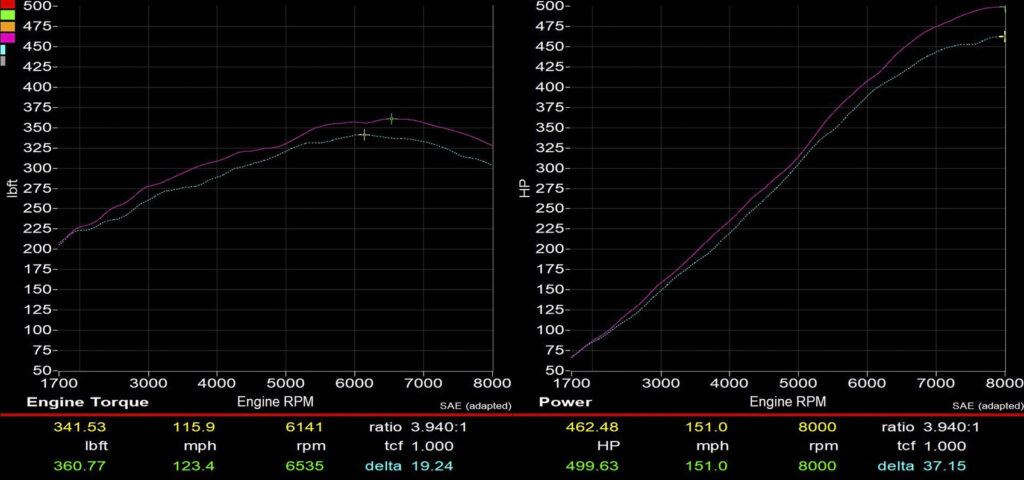Click the Engine Torque graph title
This screenshot has width=1024, height=480.
[x=87, y=402]
